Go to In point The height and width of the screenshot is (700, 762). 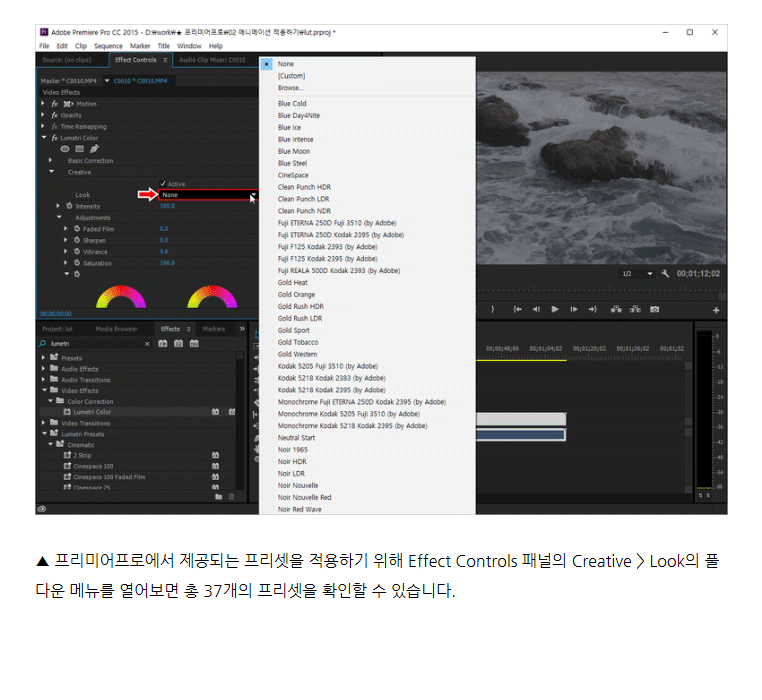(518, 309)
